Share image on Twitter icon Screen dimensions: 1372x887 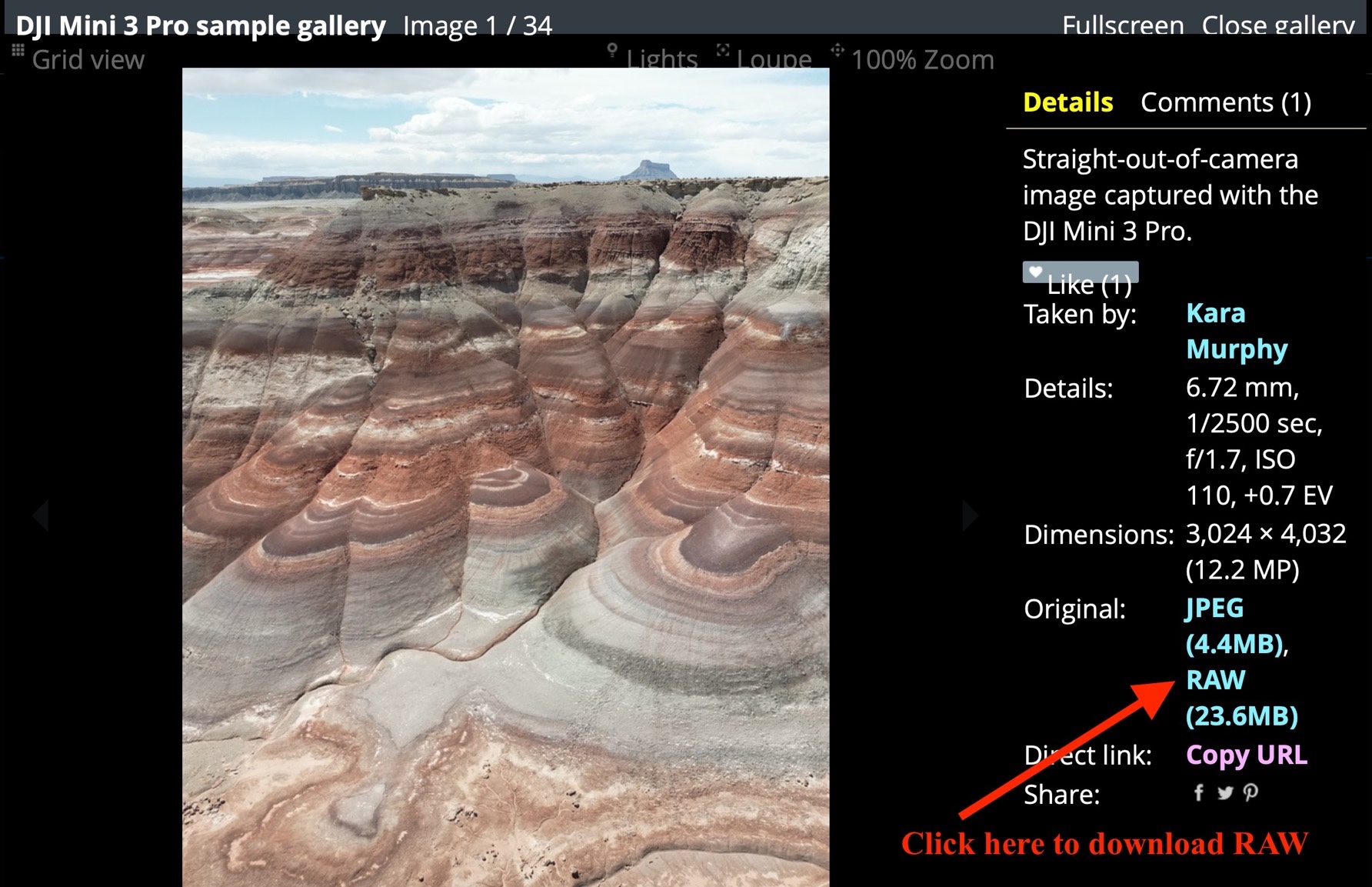pyautogui.click(x=1225, y=792)
